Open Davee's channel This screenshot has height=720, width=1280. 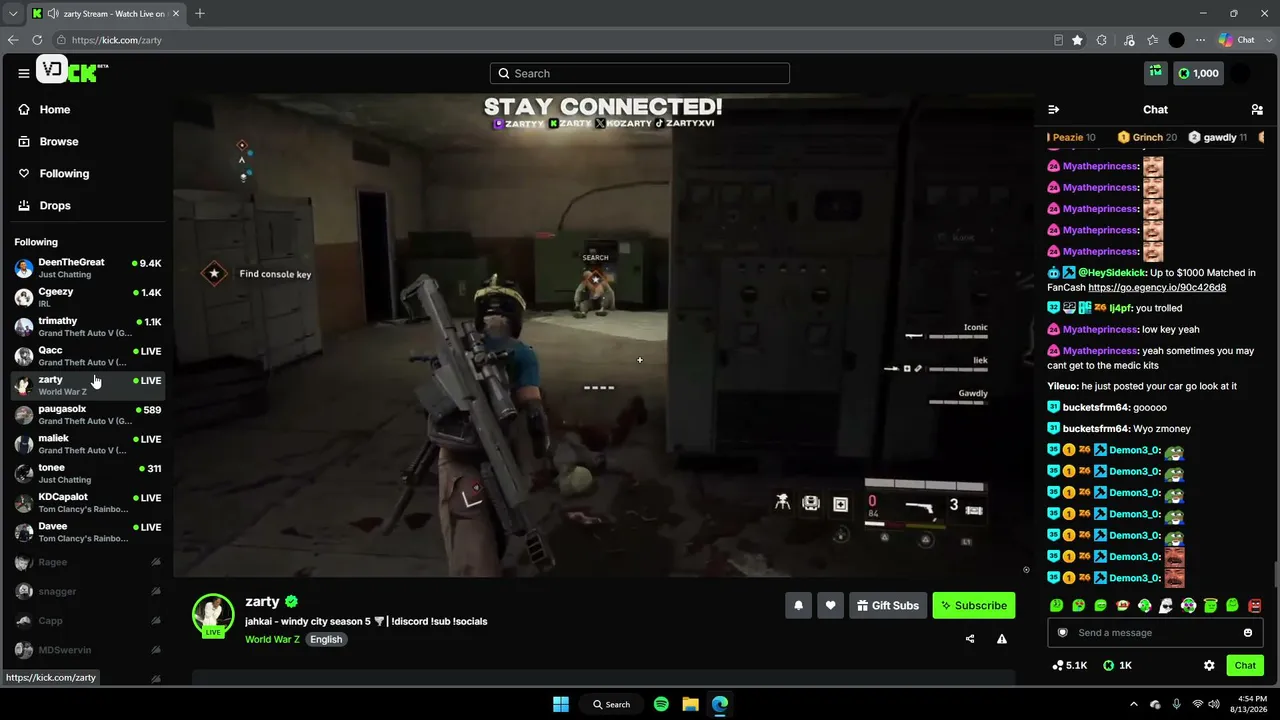88,532
